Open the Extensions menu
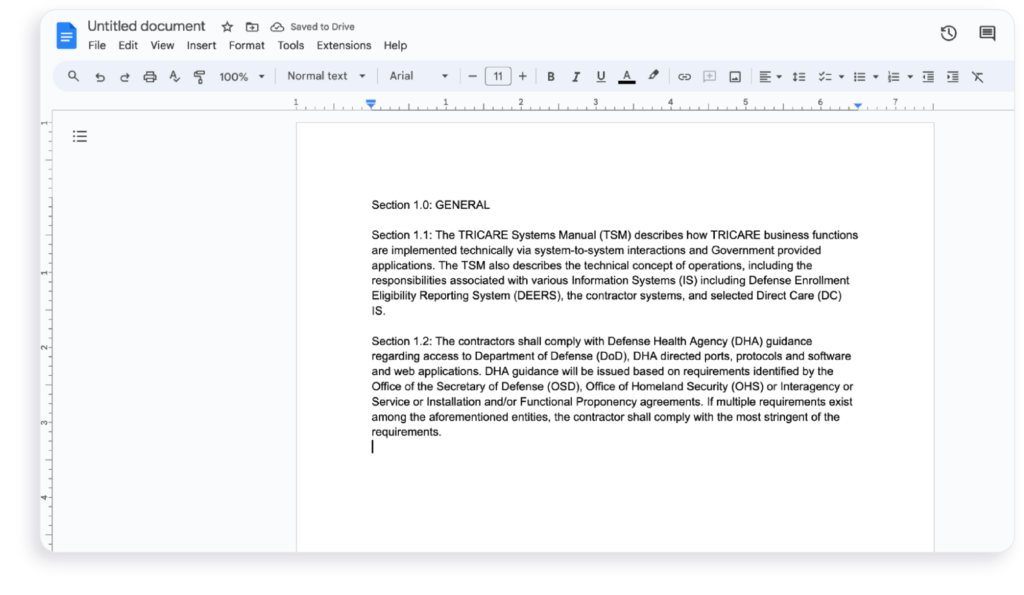Image resolution: width=1024 pixels, height=595 pixels. [x=344, y=45]
